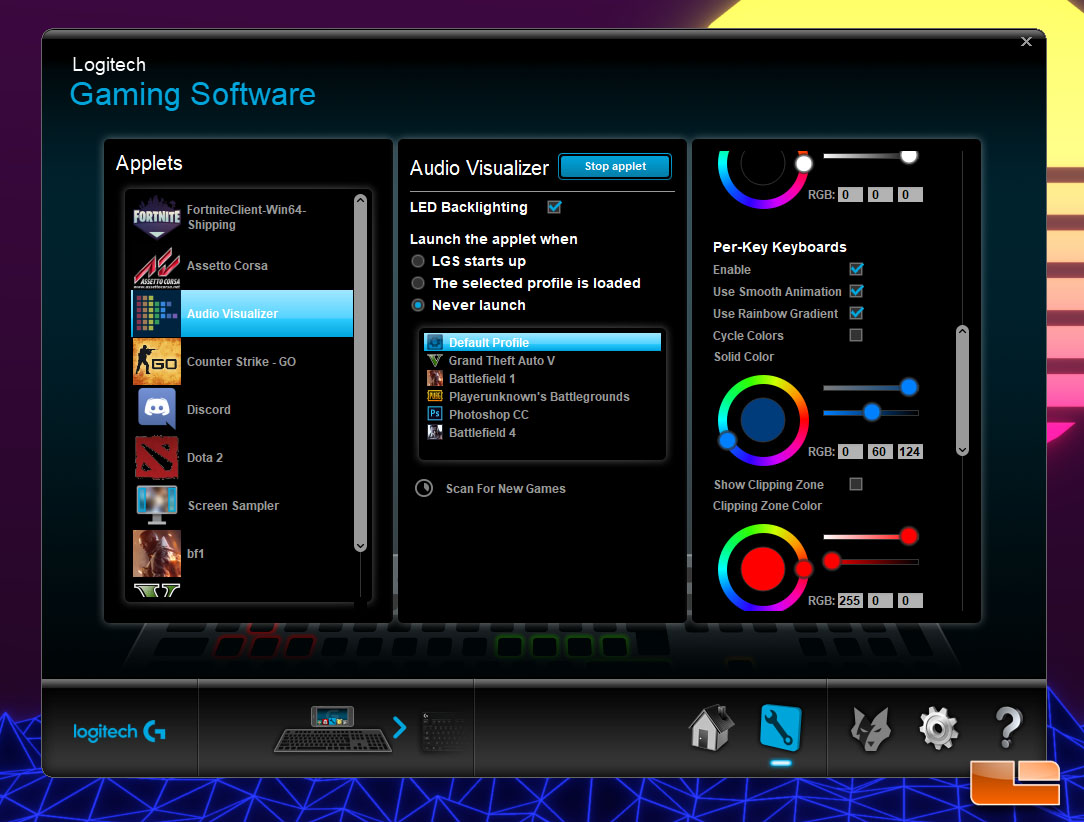Select the Battlefield 1 profile
The image size is (1084, 822).
(x=543, y=378)
